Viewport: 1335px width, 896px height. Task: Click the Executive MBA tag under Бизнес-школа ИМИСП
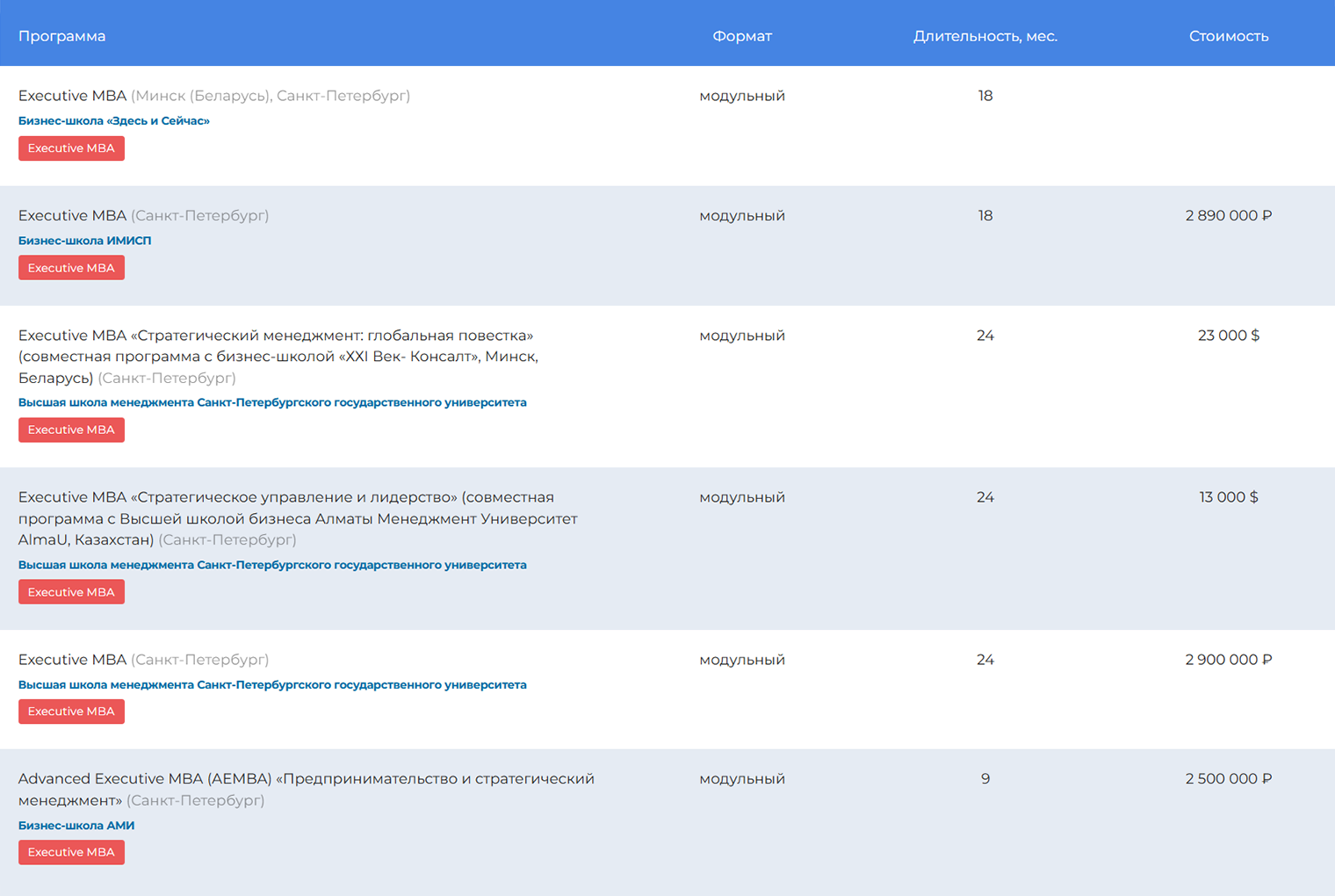[x=71, y=268]
